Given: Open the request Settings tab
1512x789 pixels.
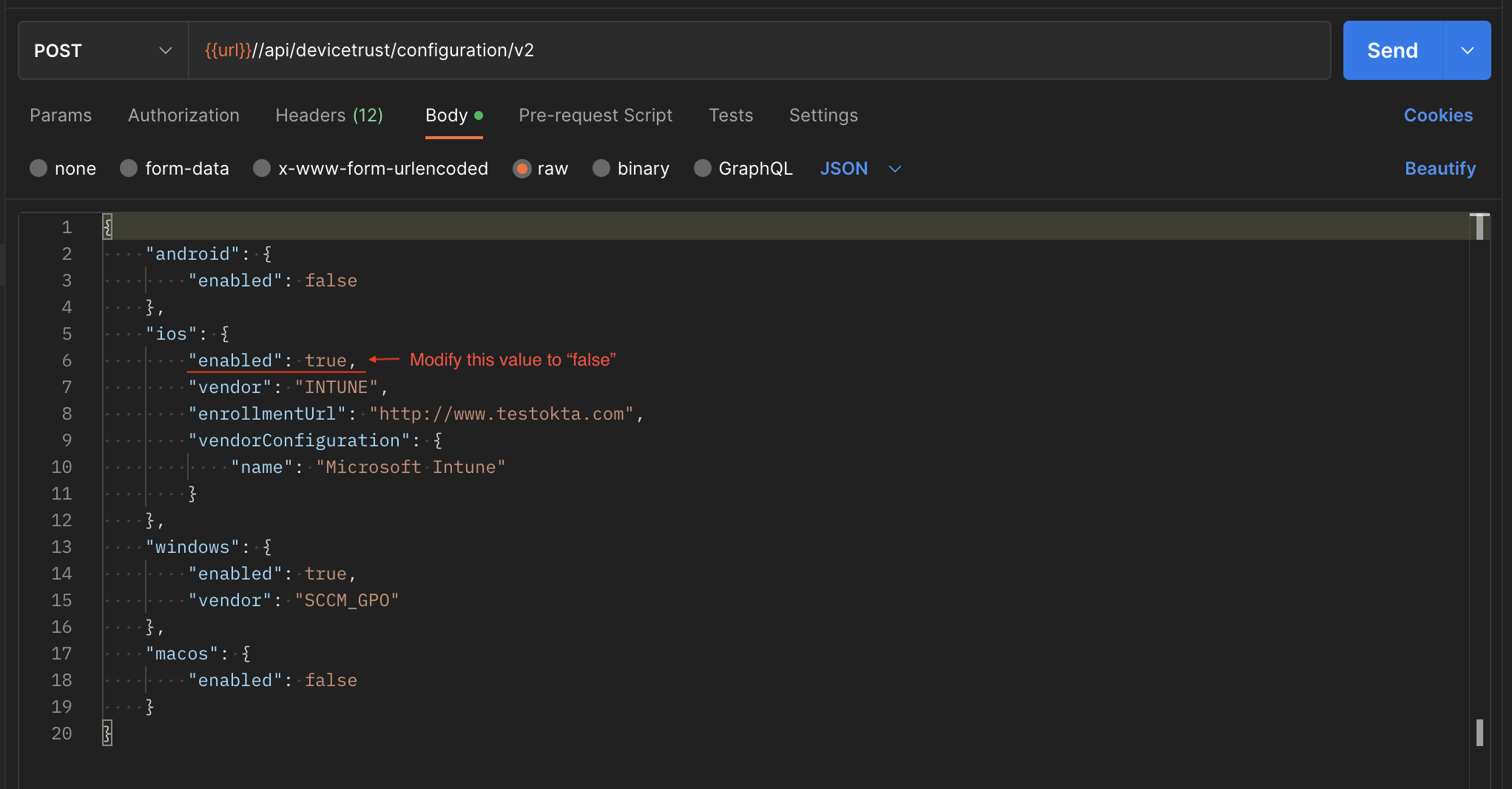Looking at the screenshot, I should point(823,115).
